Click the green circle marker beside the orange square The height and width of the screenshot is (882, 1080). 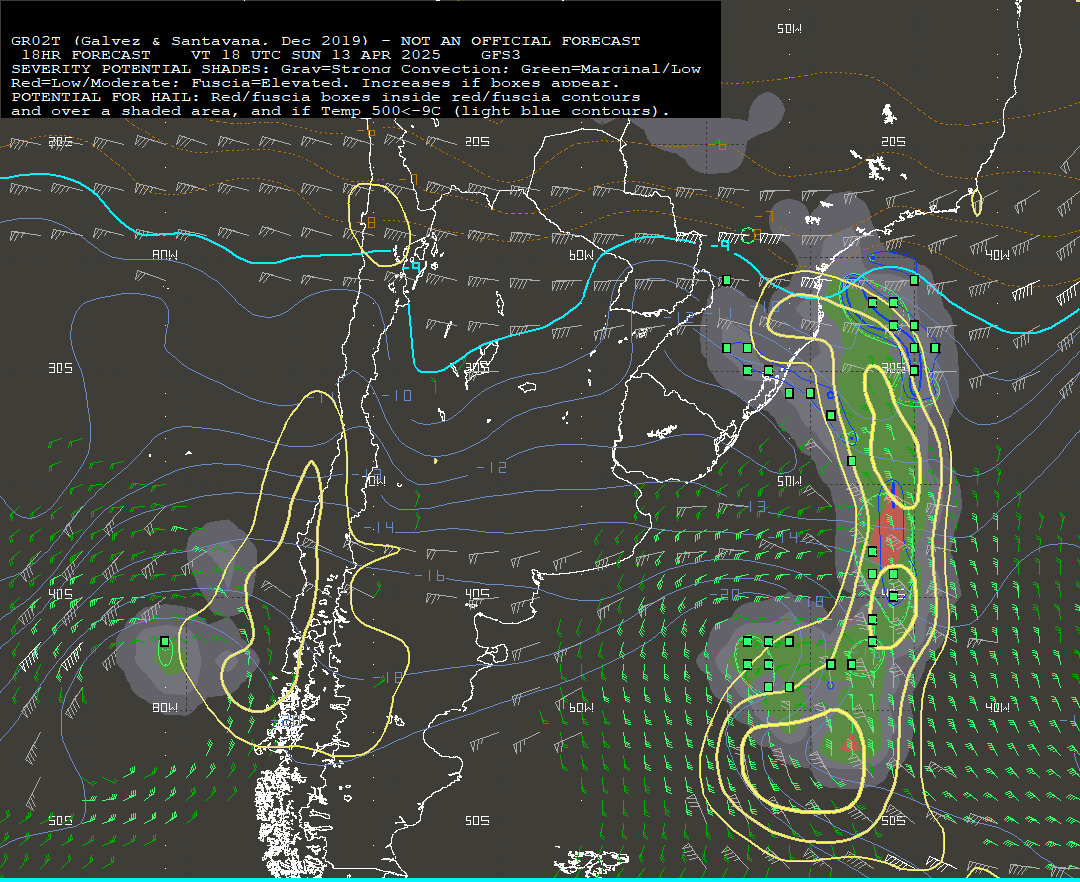point(747,236)
